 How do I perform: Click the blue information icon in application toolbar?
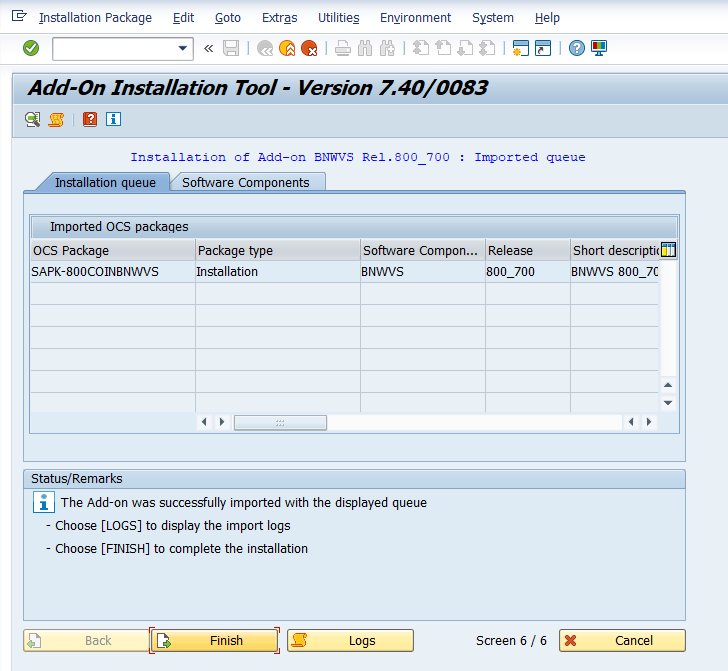click(113, 119)
